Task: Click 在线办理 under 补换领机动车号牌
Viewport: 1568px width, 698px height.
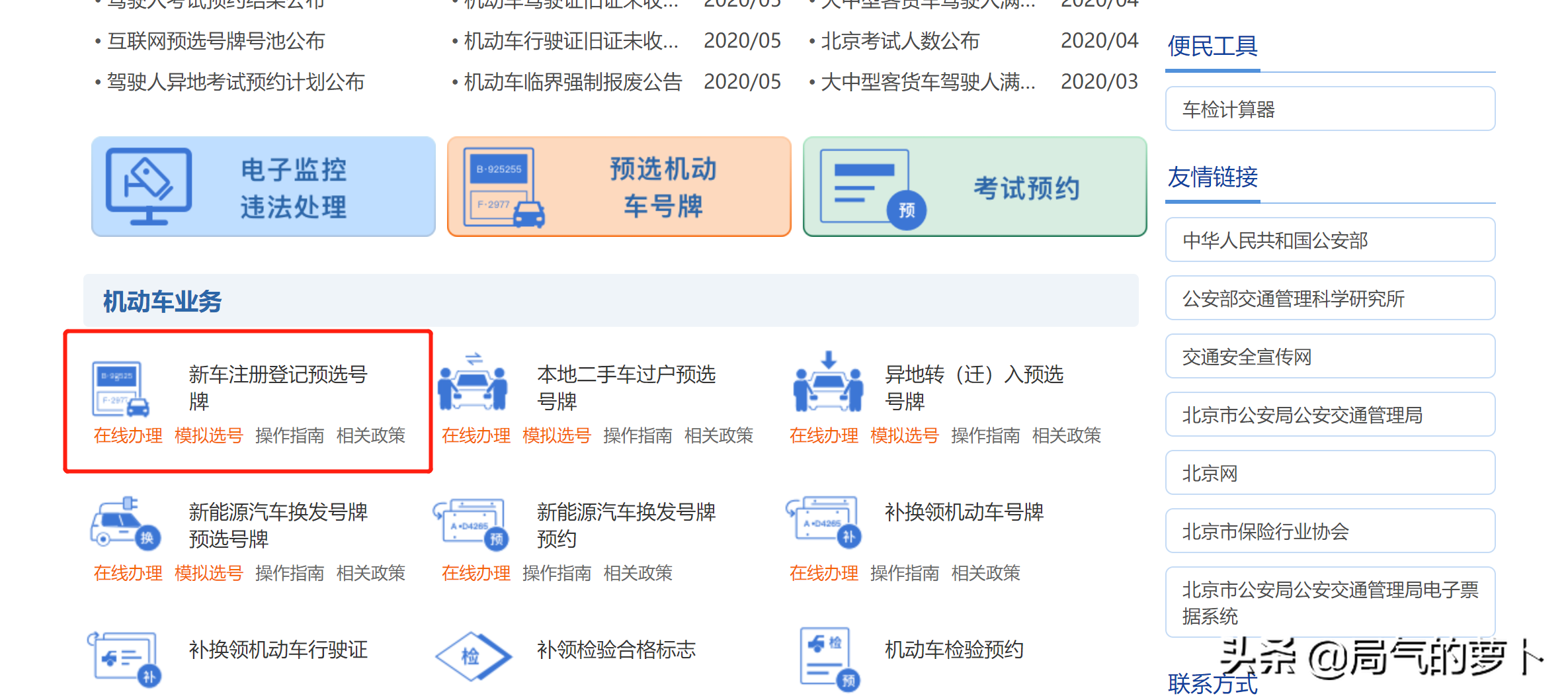Action: coord(824,574)
